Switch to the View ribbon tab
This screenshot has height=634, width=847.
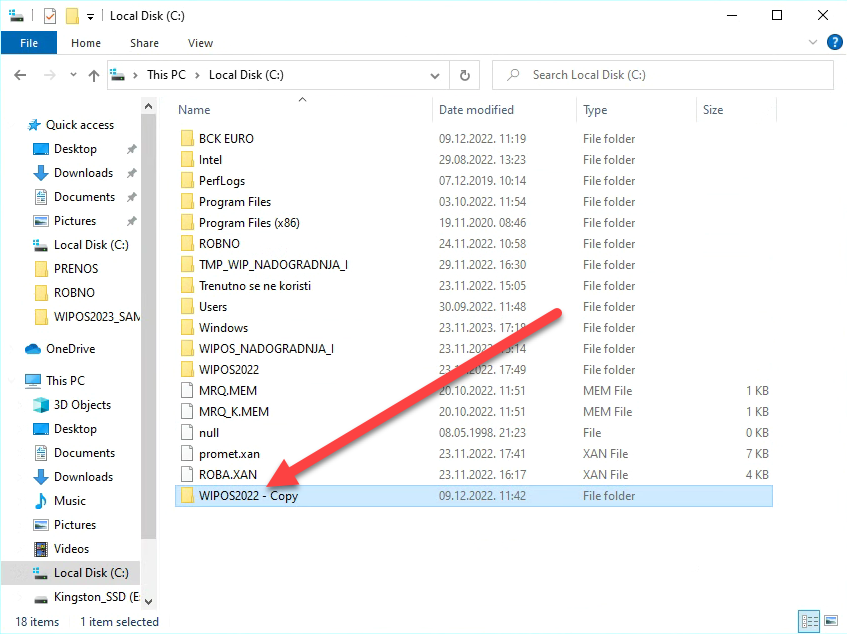200,43
